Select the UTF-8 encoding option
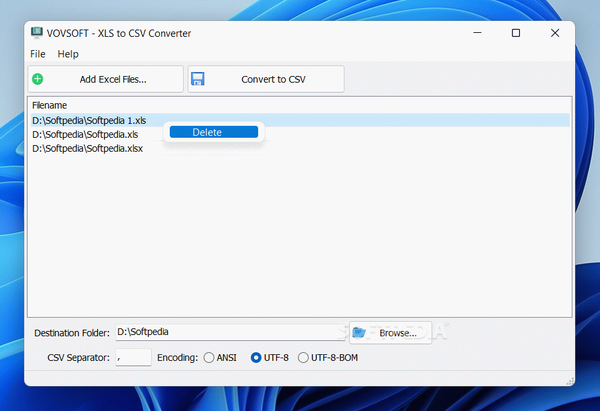Image resolution: width=600 pixels, height=411 pixels. pyautogui.click(x=269, y=358)
